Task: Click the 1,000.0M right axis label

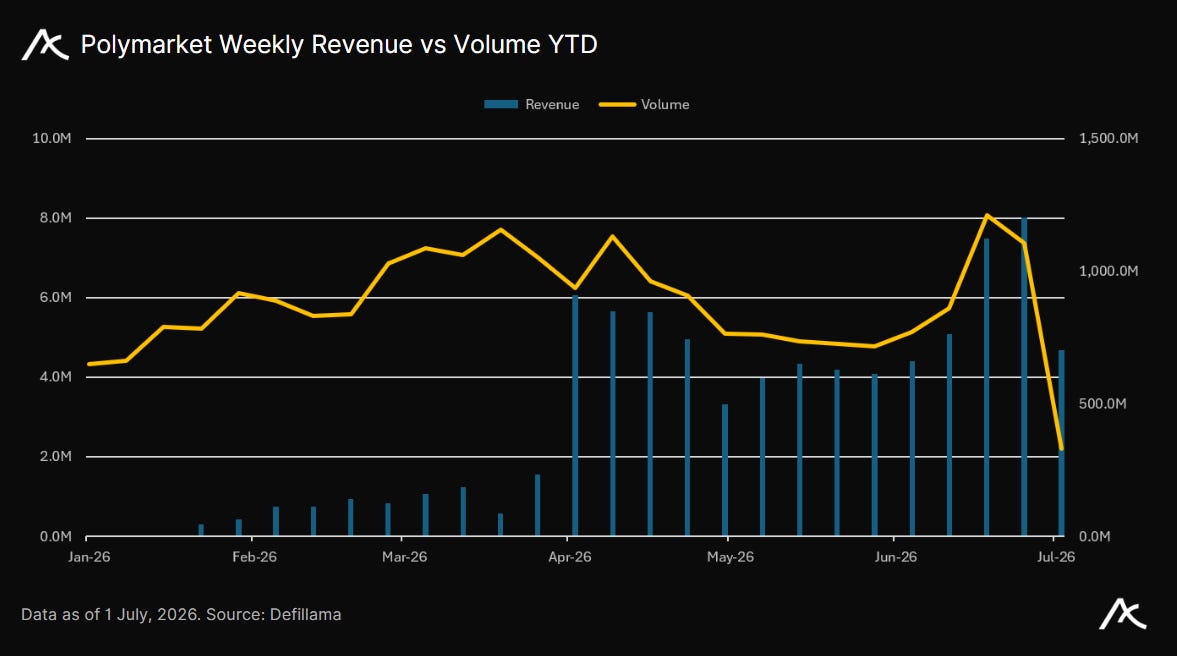Action: click(x=1109, y=271)
